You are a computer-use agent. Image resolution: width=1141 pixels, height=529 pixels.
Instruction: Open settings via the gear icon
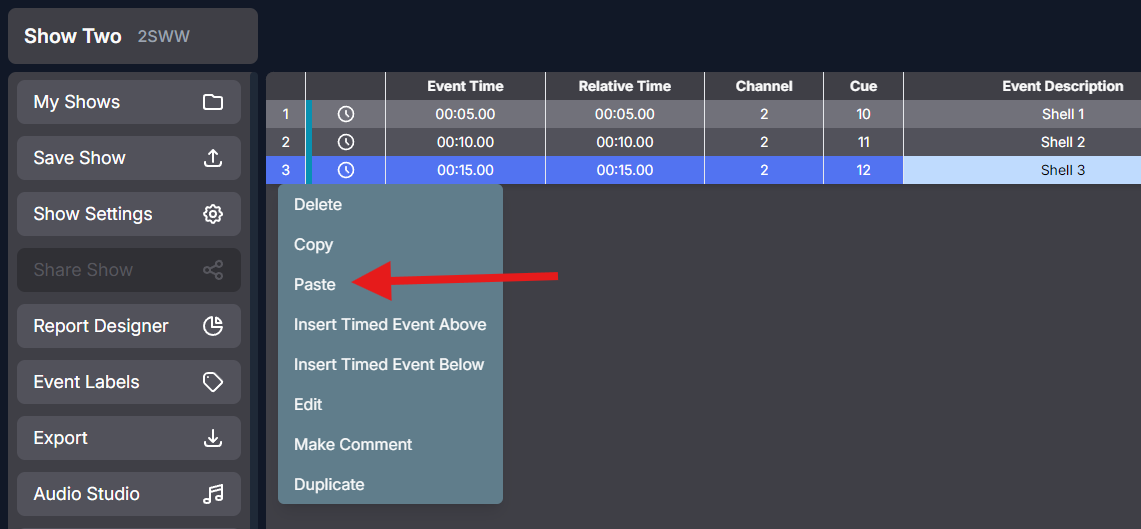[212, 214]
